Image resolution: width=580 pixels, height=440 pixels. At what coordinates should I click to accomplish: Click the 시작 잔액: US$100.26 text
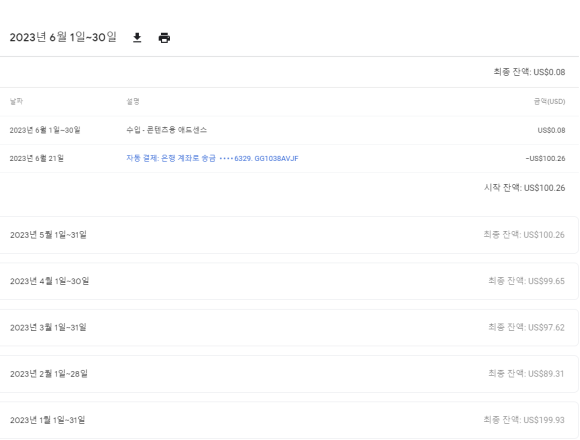pos(525,188)
